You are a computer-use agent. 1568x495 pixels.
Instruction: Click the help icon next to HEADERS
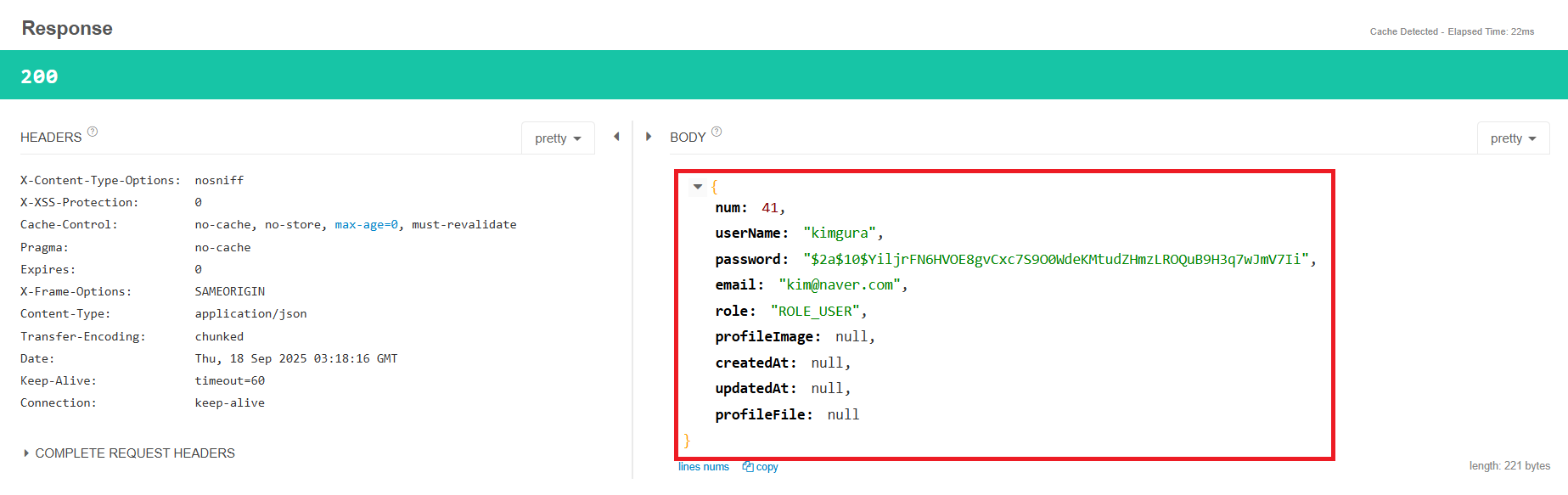tap(93, 132)
